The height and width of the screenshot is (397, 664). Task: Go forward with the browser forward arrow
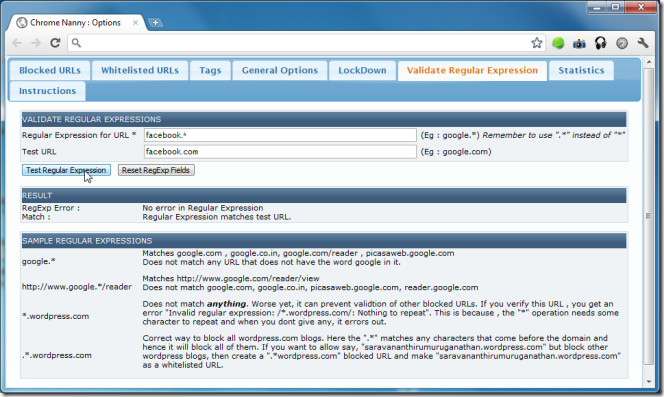(36, 43)
